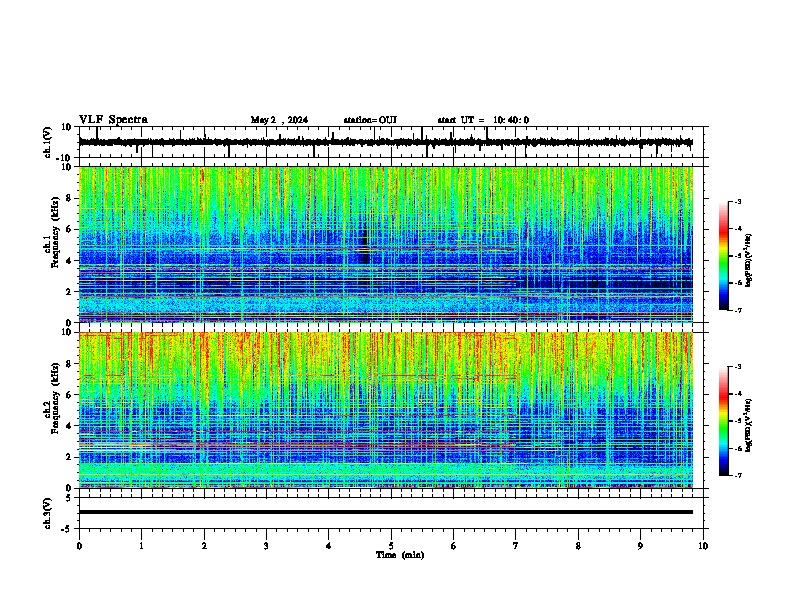Click the 4 kHz tick on ch.2 frequency axis
The height and width of the screenshot is (612, 792).
(x=69, y=426)
